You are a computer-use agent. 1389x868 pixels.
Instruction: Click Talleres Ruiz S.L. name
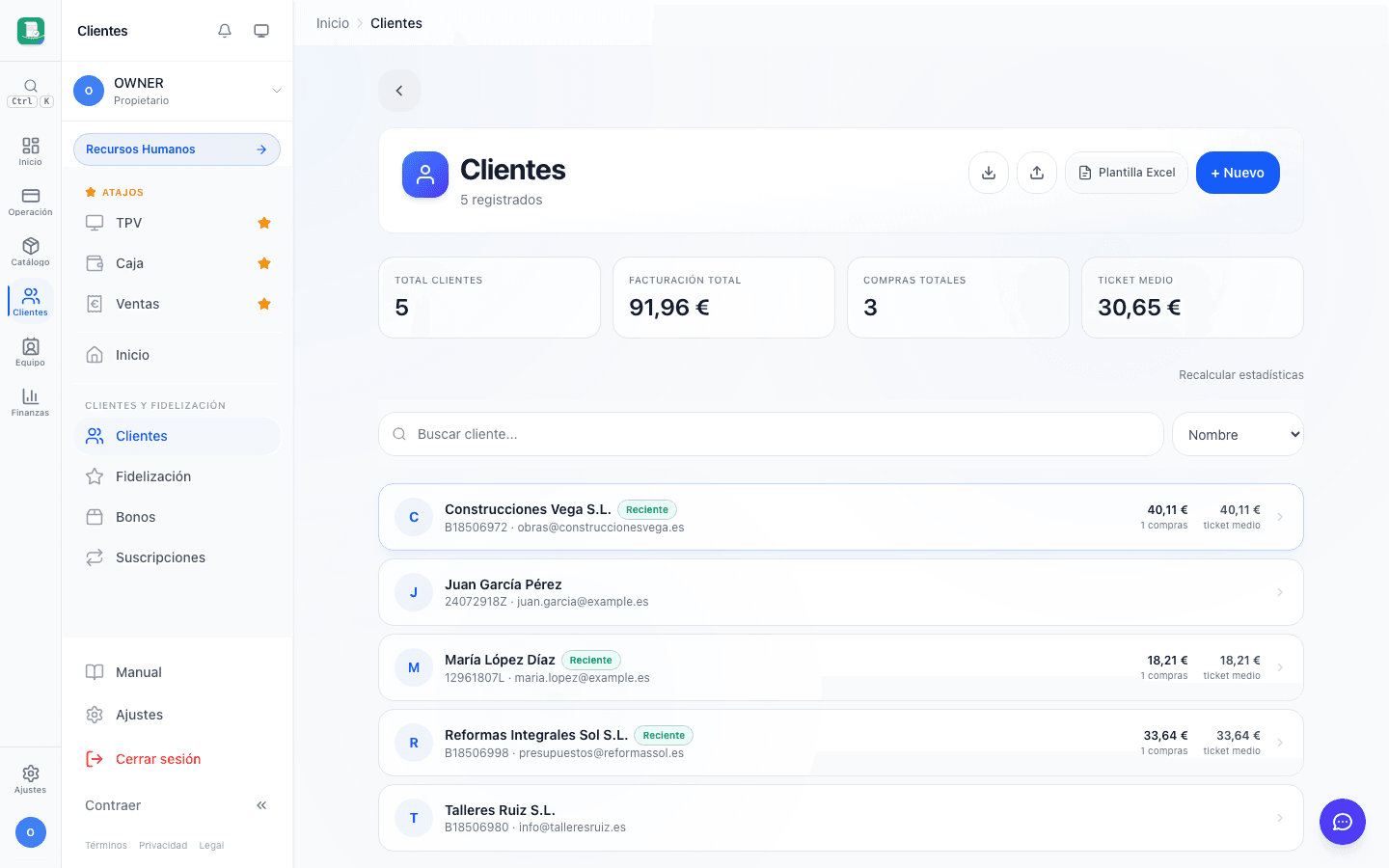(x=500, y=810)
